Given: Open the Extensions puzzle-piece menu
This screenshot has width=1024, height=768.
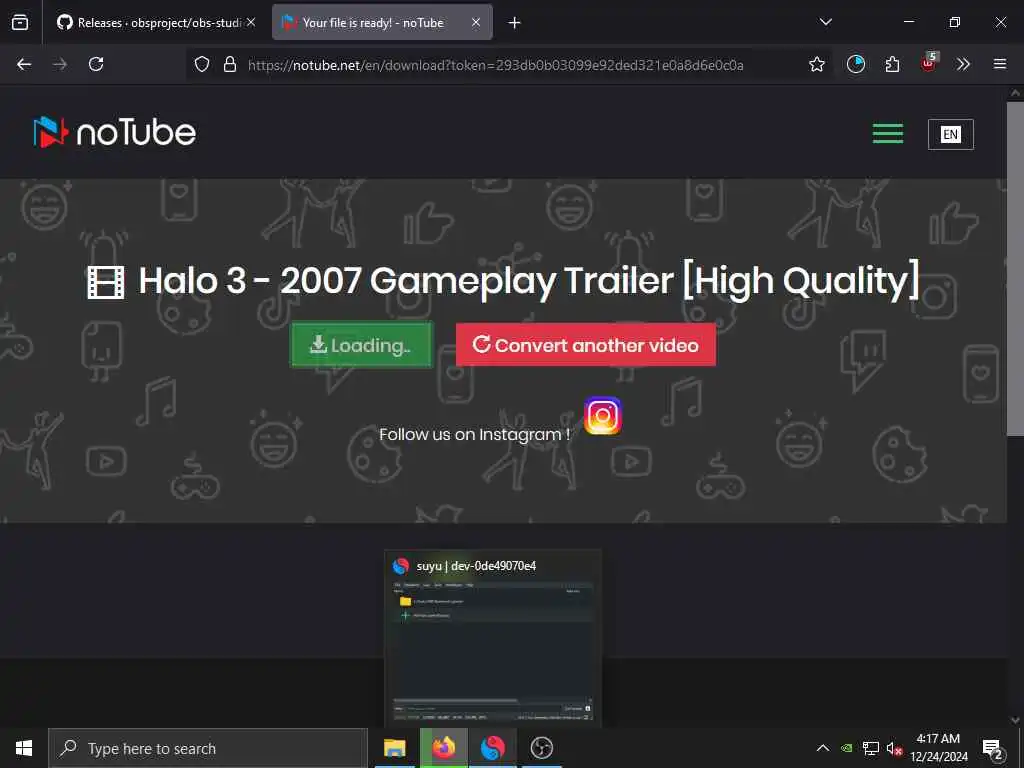Looking at the screenshot, I should point(892,64).
